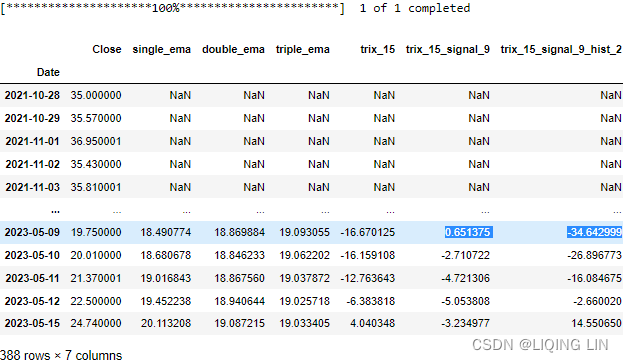Select row date 2021-11-01
Viewport: 623px width, 362px height.
coord(32,141)
